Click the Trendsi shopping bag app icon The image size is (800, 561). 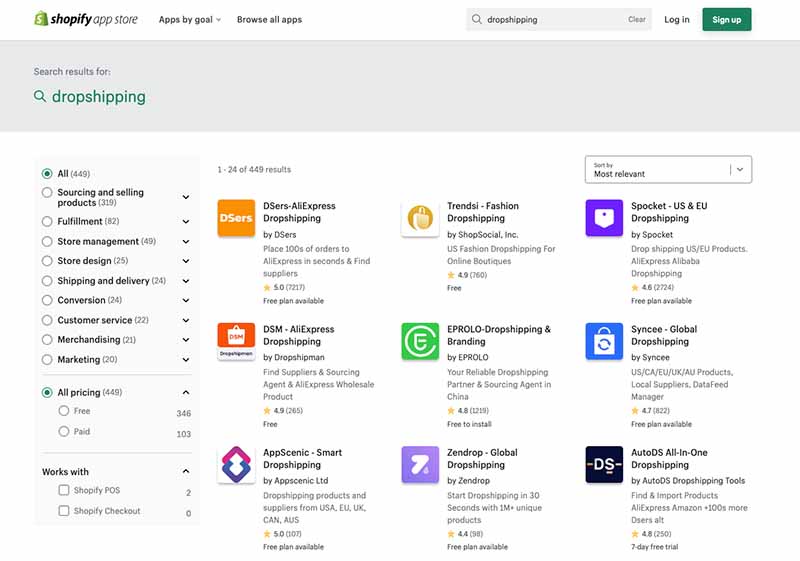click(x=420, y=218)
